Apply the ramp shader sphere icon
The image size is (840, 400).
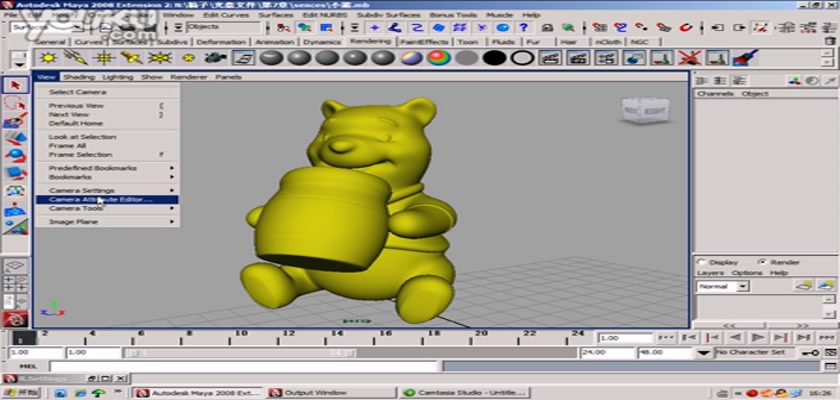tap(411, 57)
